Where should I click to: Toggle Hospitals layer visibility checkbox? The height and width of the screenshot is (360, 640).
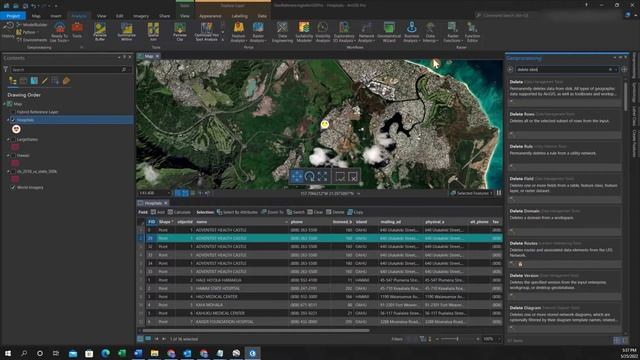coord(13,120)
